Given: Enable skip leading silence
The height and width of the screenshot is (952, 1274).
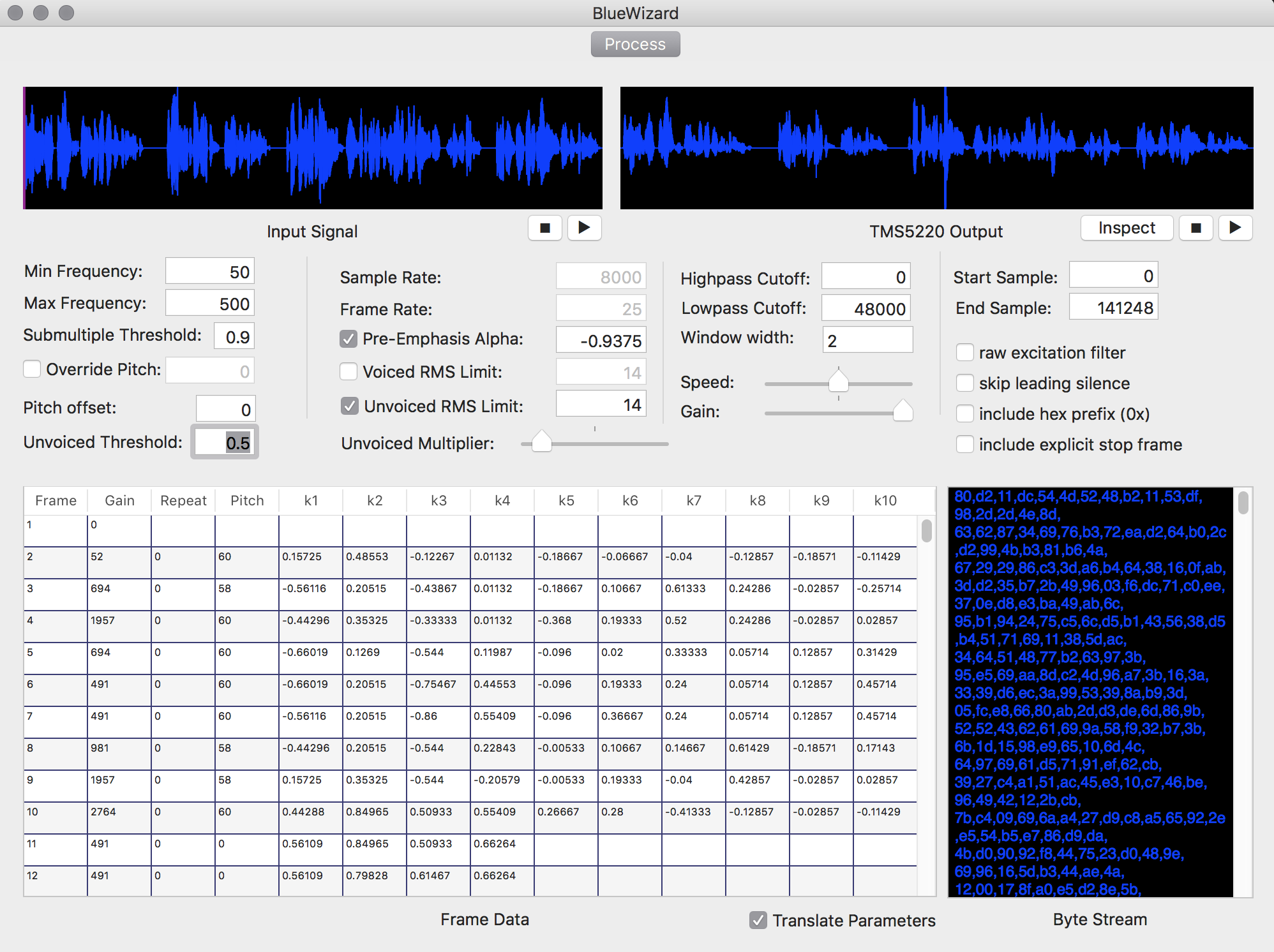Looking at the screenshot, I should point(965,383).
